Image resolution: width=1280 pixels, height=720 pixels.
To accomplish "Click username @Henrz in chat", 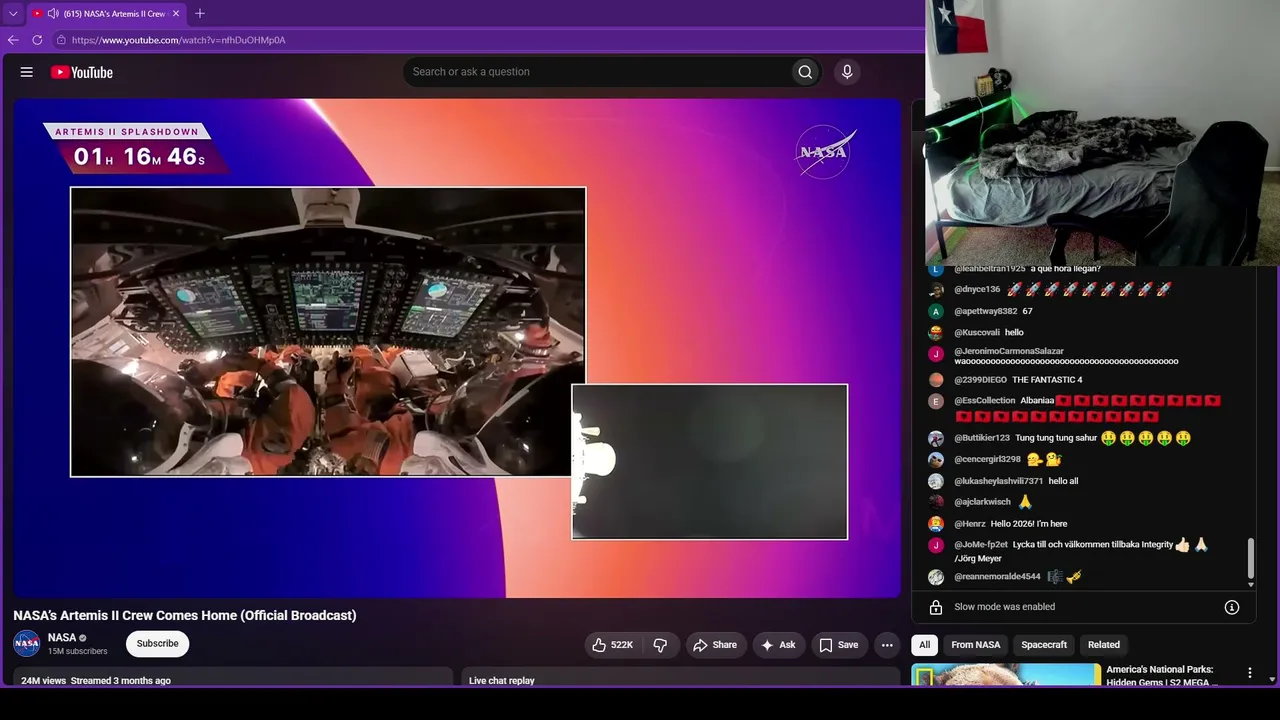I will tap(970, 524).
